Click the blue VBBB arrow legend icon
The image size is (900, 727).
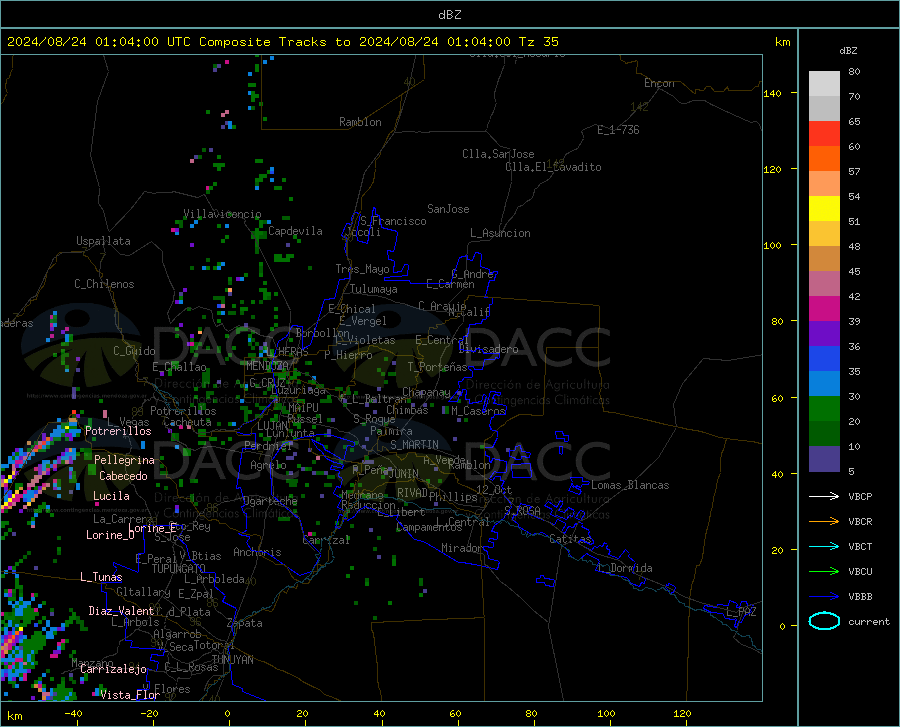(x=824, y=597)
